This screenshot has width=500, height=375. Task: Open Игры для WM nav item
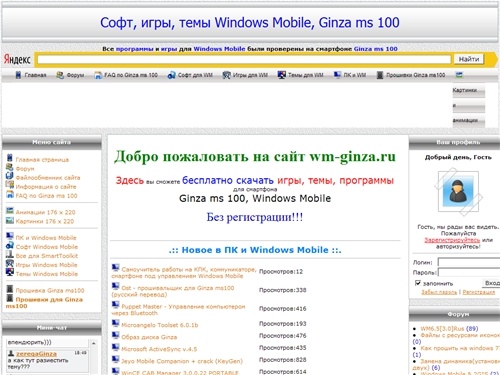(250, 75)
